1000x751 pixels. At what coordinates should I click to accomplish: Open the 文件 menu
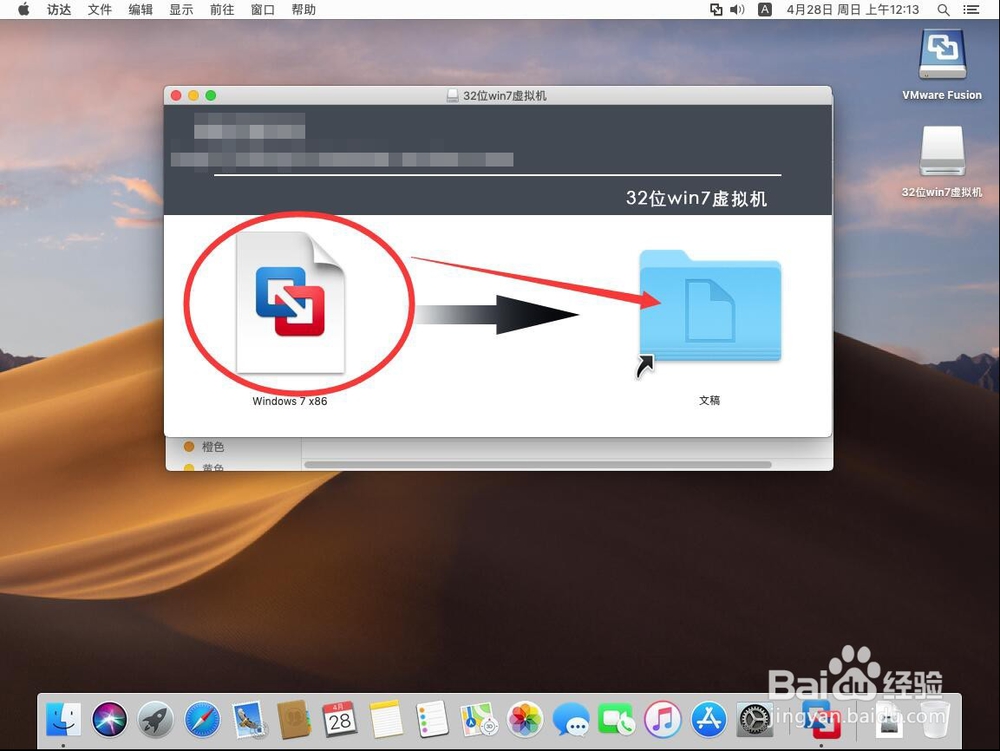[x=99, y=10]
